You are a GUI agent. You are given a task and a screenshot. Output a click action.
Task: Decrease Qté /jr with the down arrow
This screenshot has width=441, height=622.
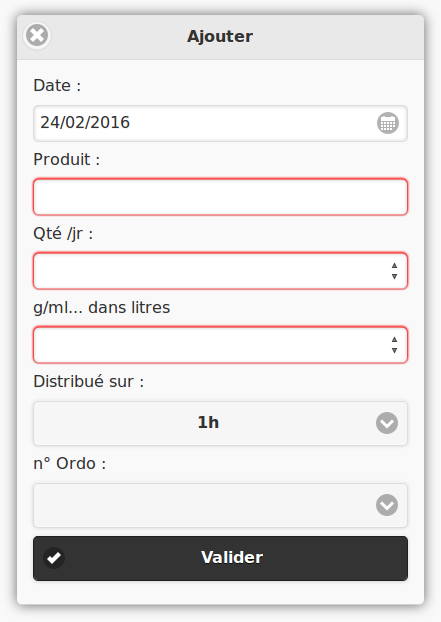click(x=394, y=276)
